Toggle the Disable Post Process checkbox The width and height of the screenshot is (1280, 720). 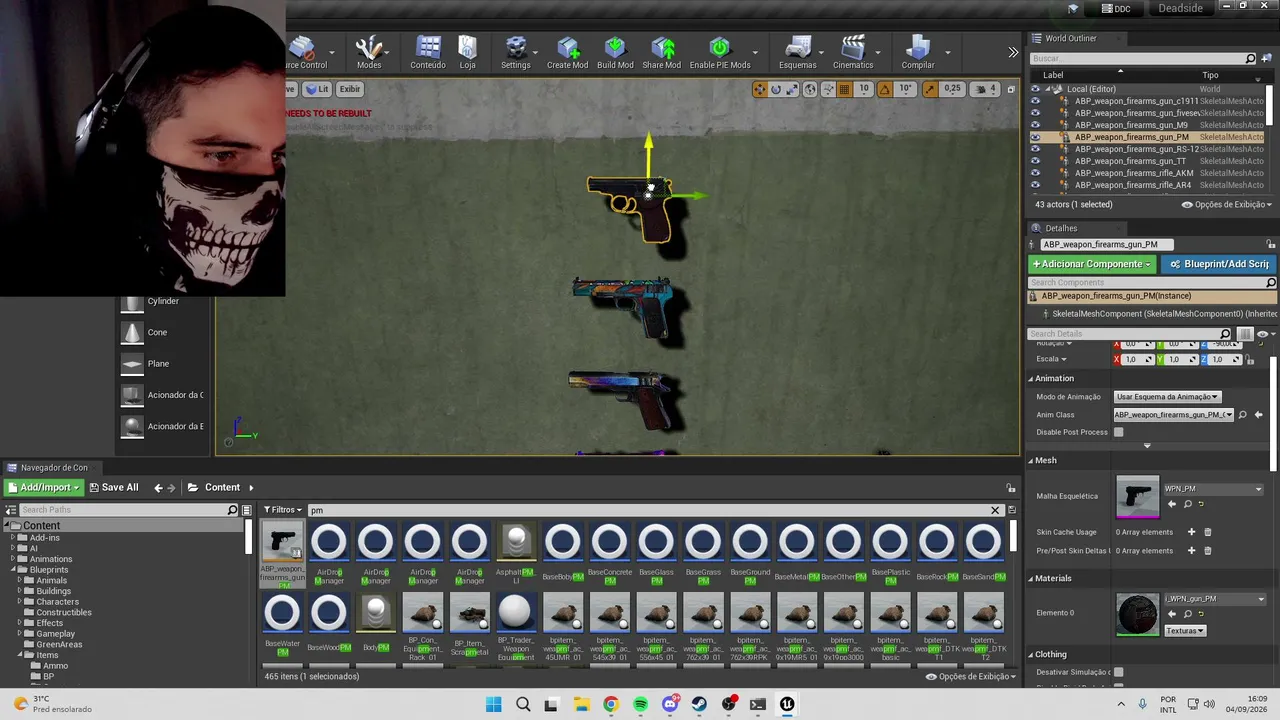click(x=1119, y=432)
